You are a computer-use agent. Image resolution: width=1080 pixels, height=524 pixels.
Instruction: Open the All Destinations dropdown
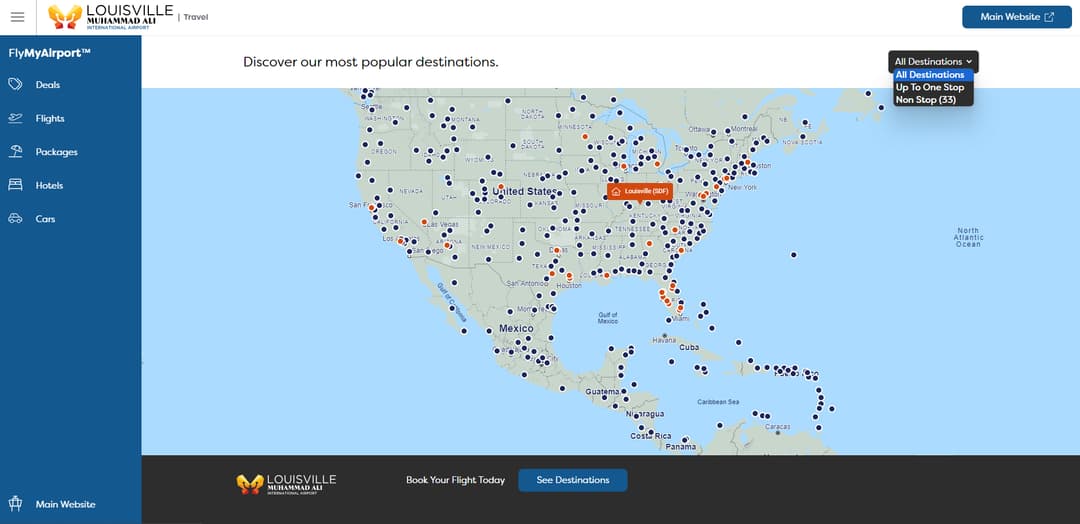pos(933,61)
